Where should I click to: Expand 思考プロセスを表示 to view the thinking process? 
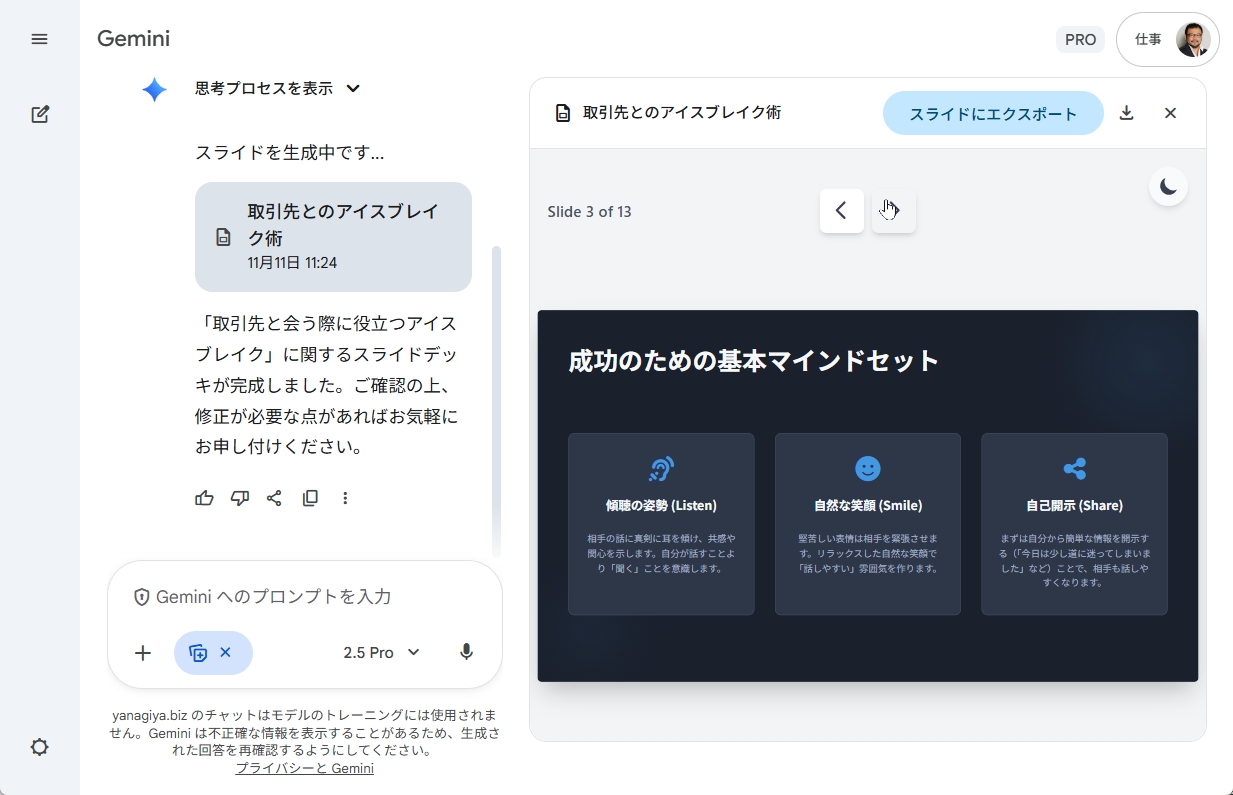[272, 88]
